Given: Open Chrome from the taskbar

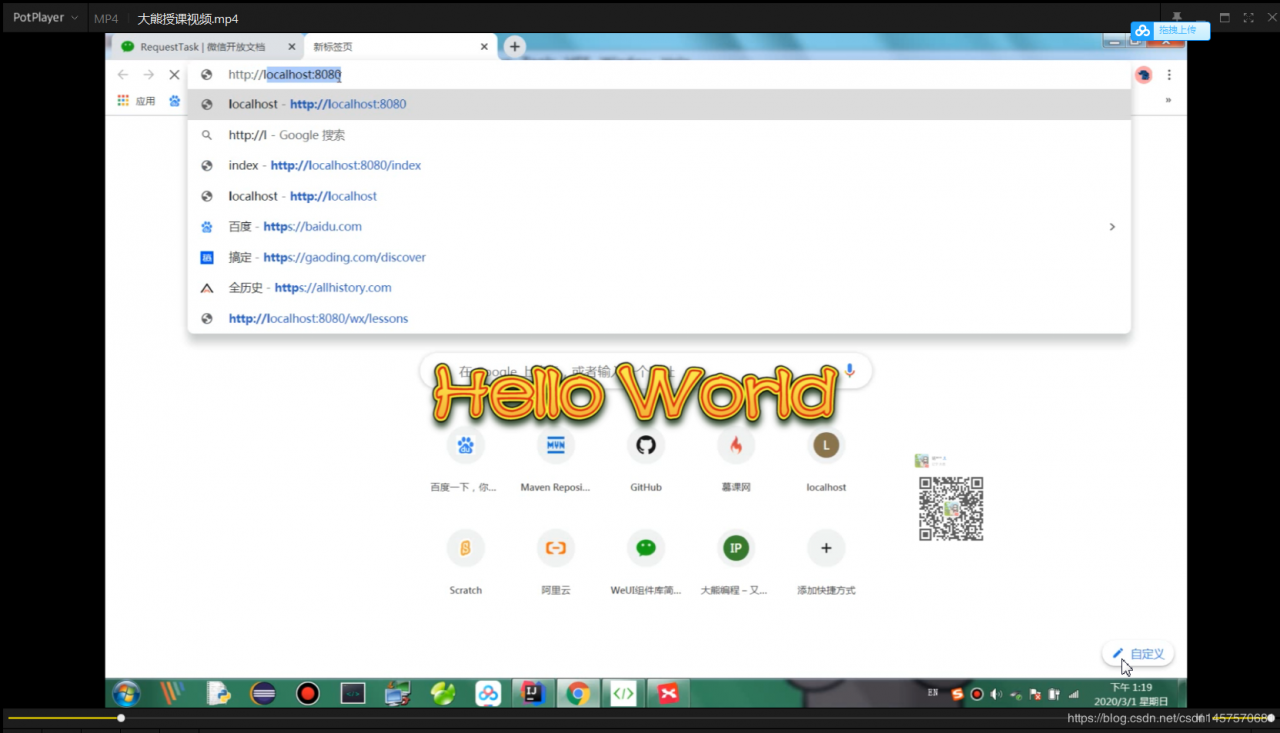Looking at the screenshot, I should (x=578, y=693).
